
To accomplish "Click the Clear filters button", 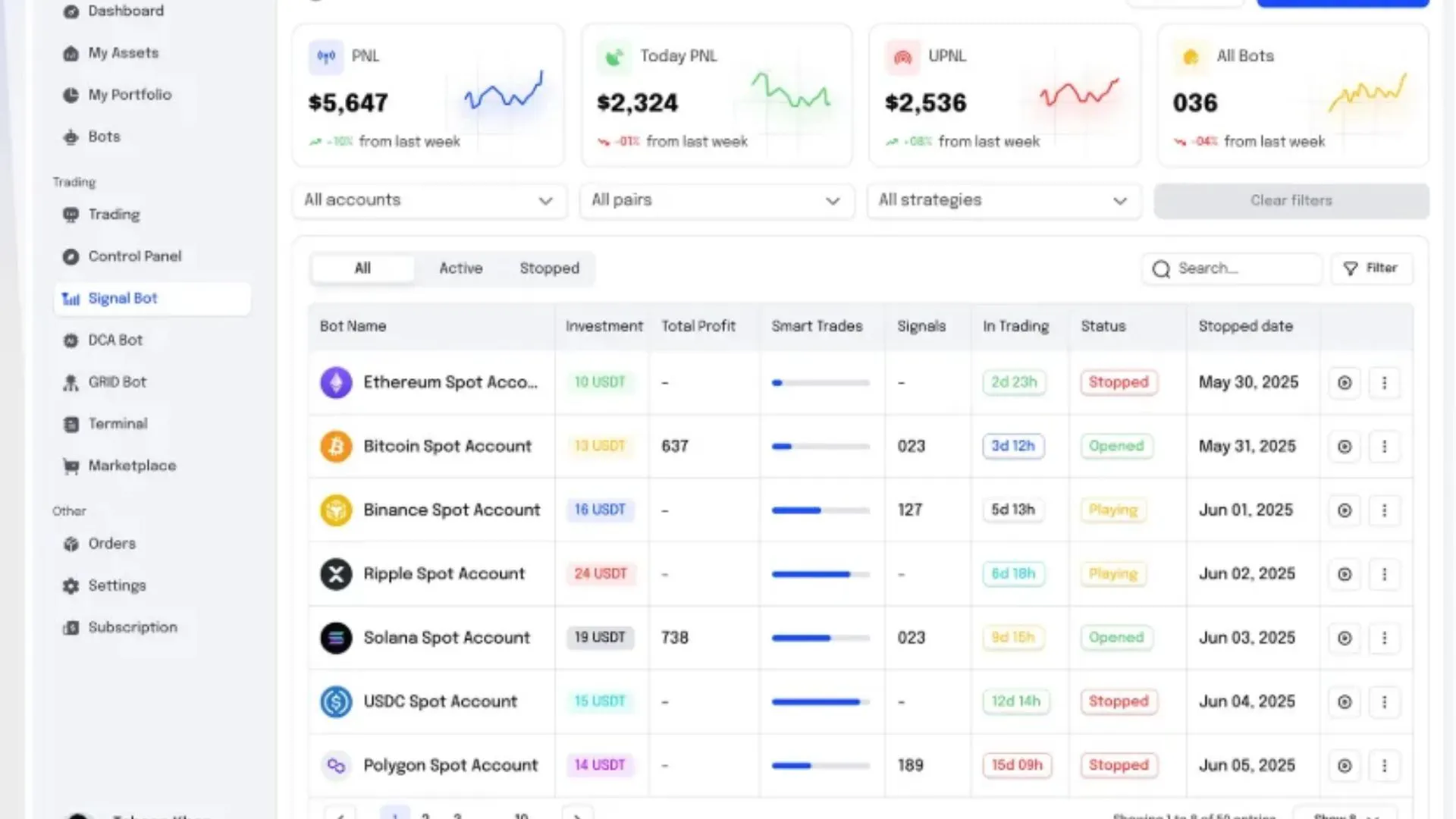I will pyautogui.click(x=1291, y=201).
